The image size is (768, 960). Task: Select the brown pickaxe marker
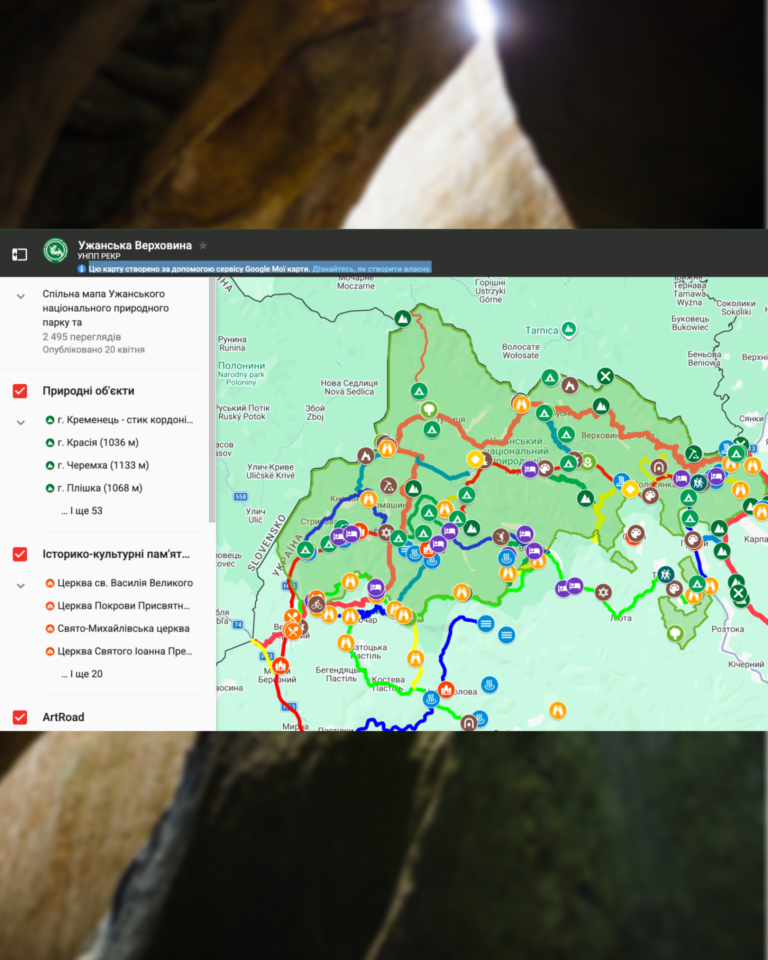pyautogui.click(x=388, y=486)
